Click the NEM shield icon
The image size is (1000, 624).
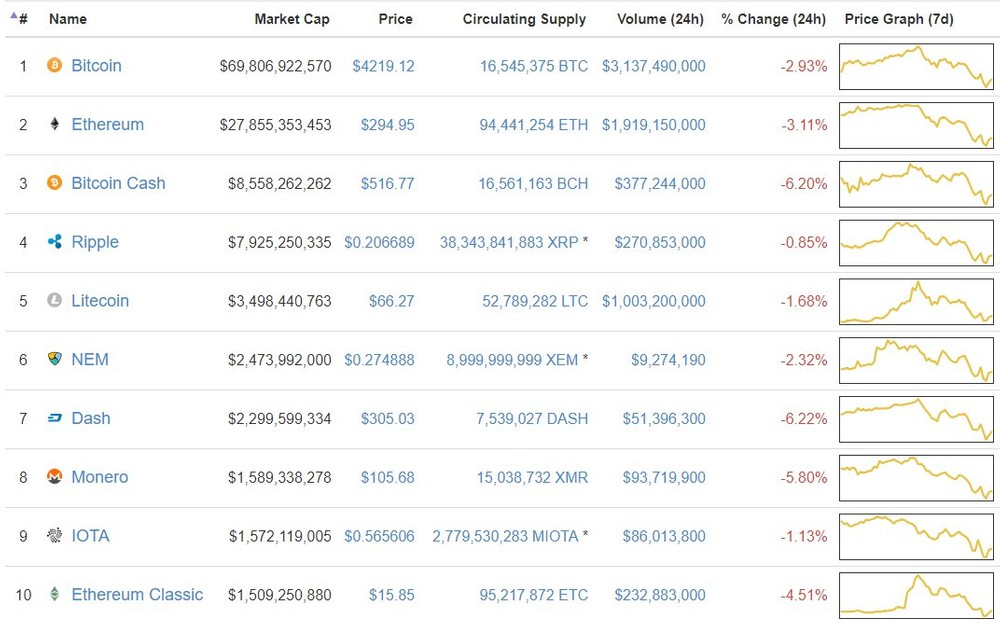55,359
